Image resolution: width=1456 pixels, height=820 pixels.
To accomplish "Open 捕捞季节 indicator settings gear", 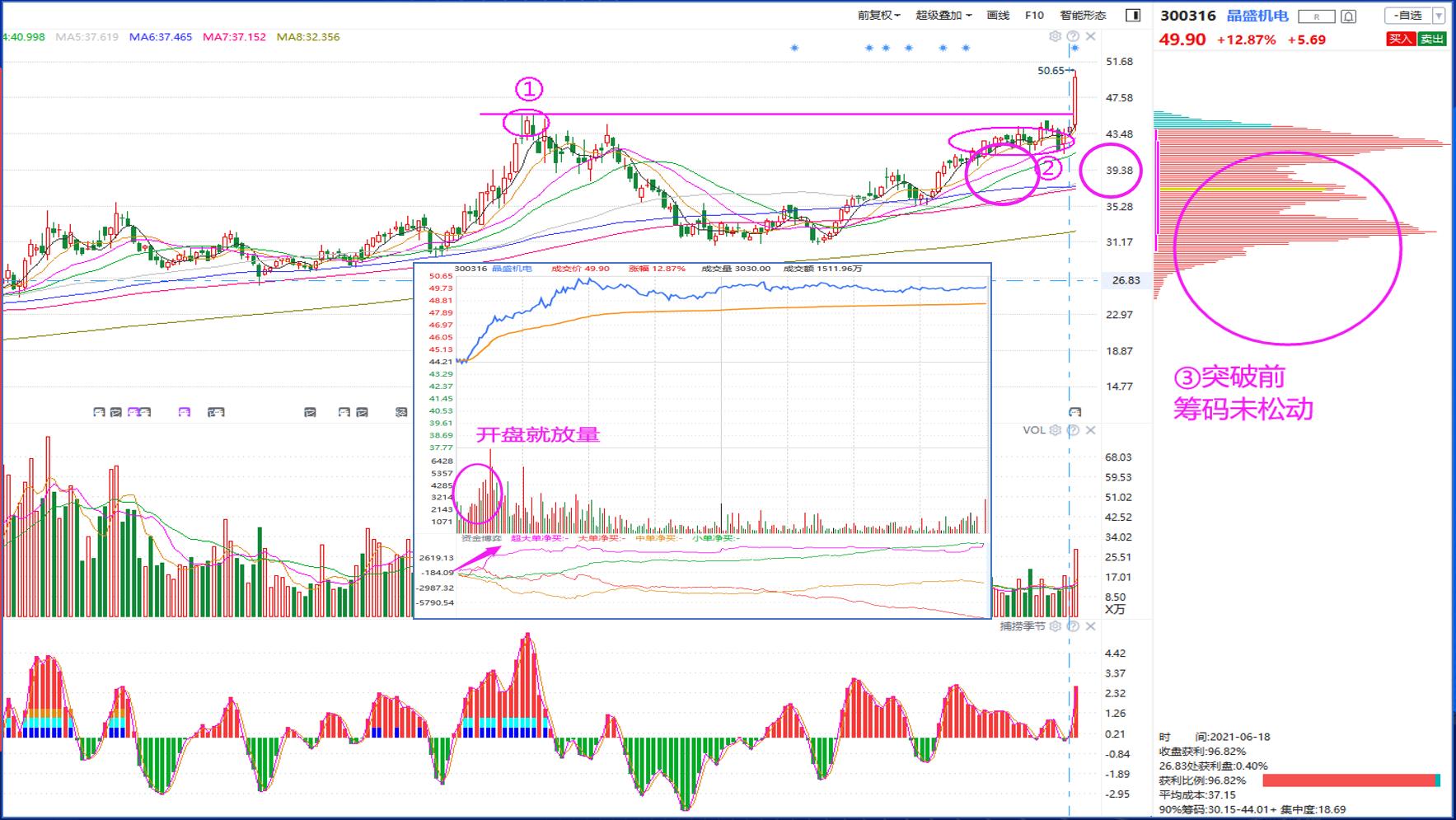I will (x=1055, y=626).
